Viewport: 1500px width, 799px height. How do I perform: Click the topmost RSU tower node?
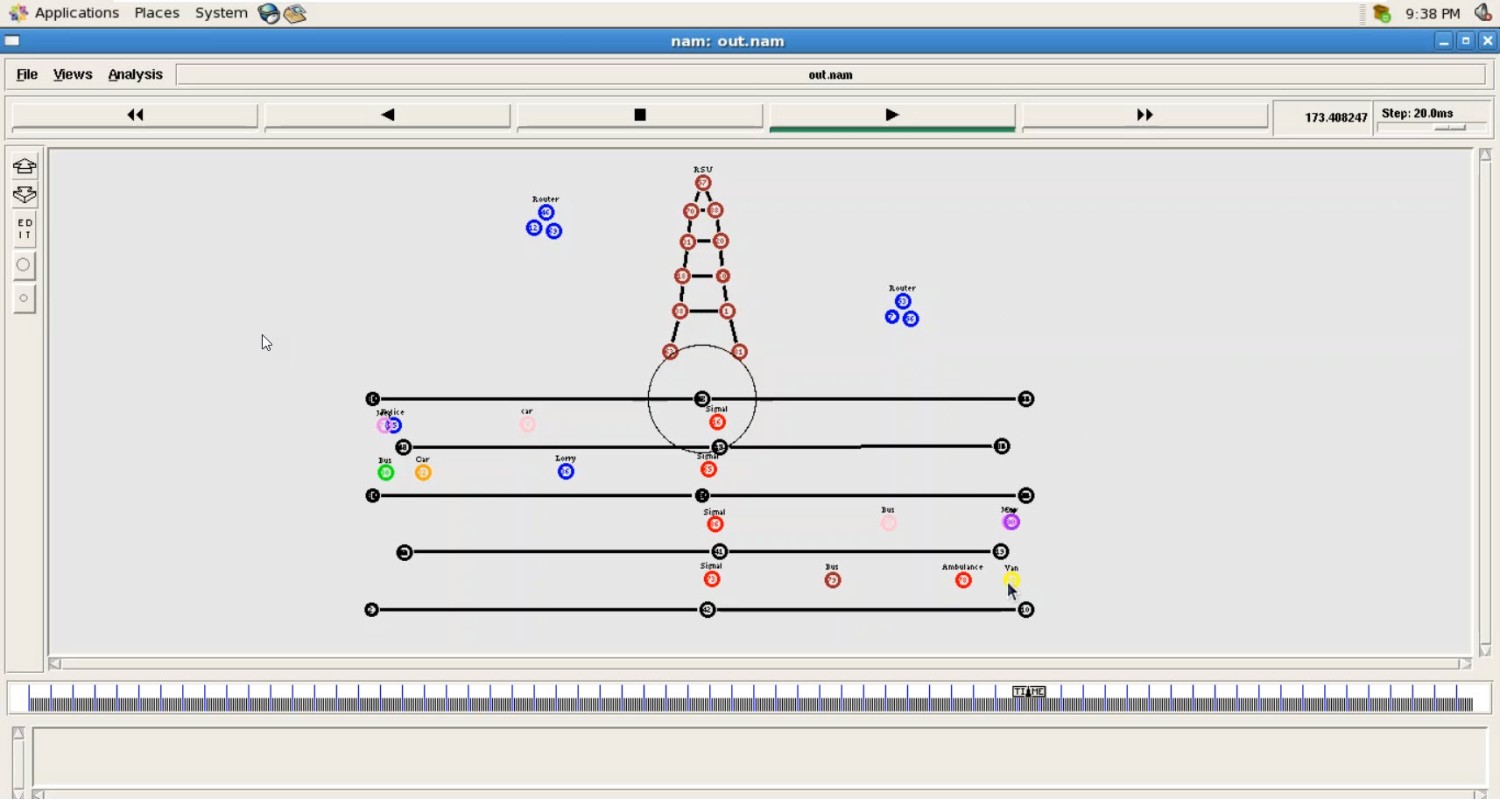point(703,183)
